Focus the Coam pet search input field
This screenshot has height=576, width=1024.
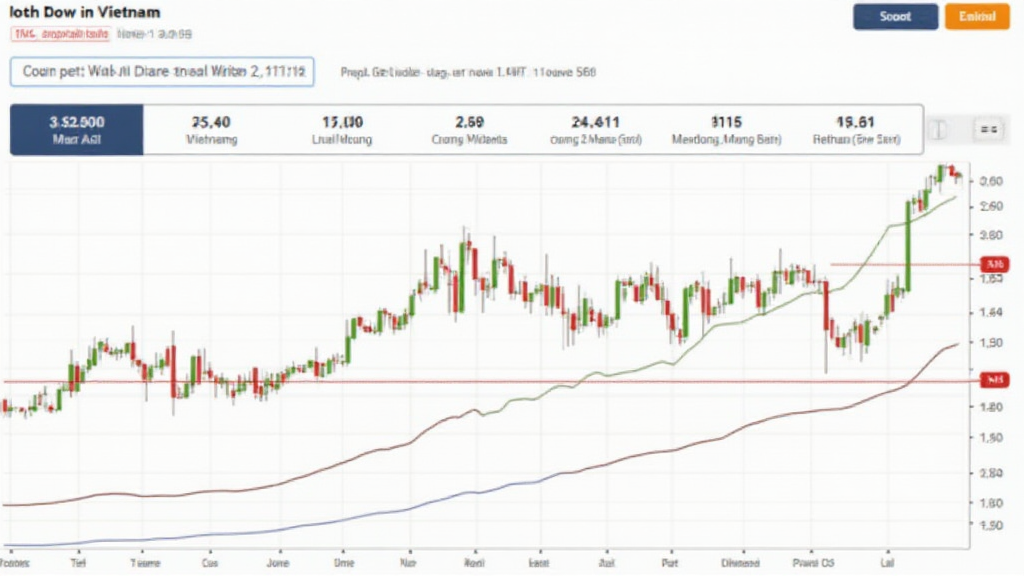[x=162, y=72]
